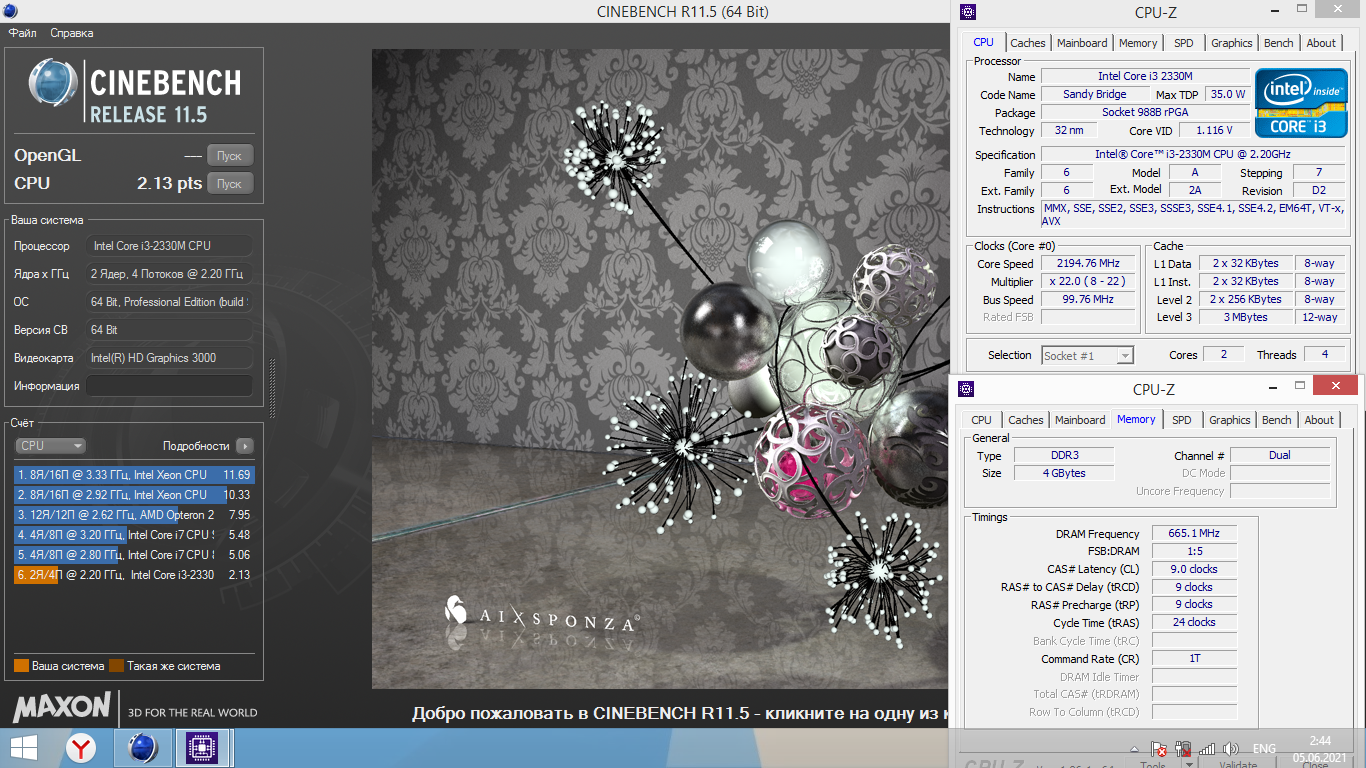Open CPU ranking type dropdown
The image size is (1366, 768).
(x=50, y=446)
